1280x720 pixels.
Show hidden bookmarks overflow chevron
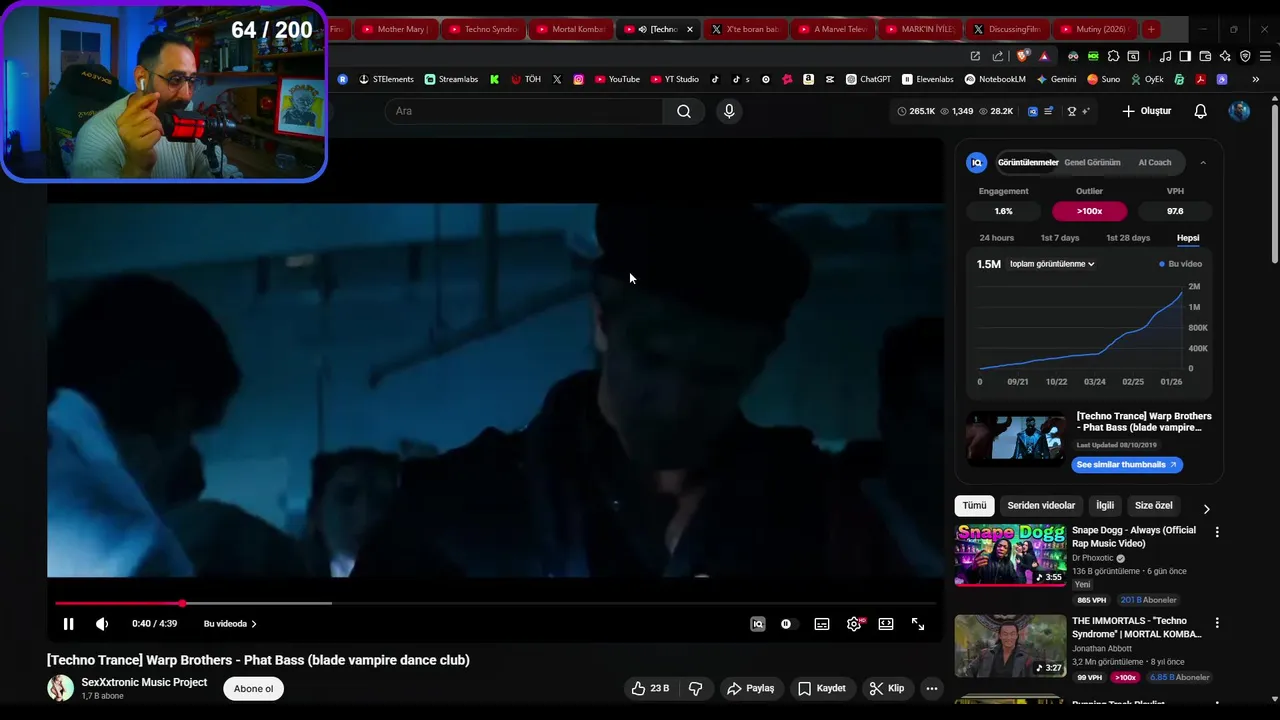(1255, 79)
